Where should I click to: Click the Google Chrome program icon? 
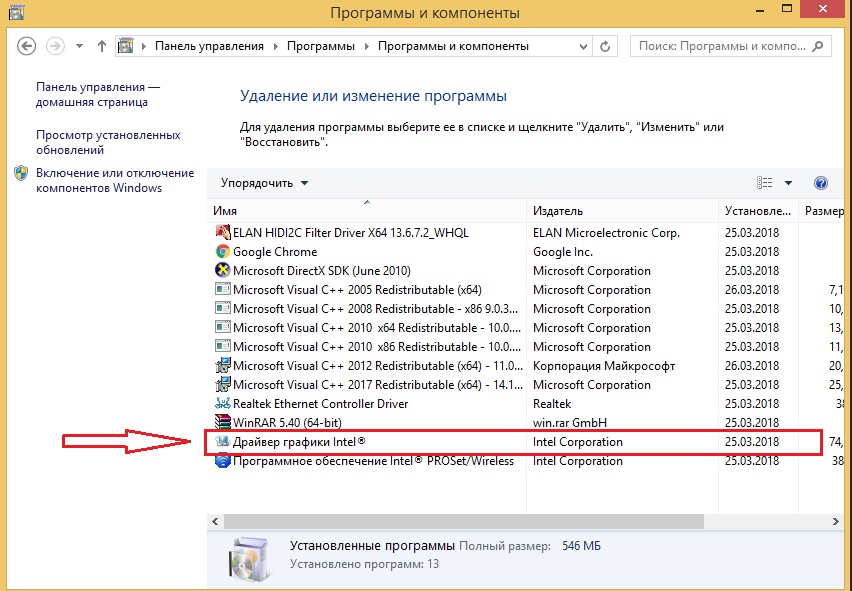[223, 252]
